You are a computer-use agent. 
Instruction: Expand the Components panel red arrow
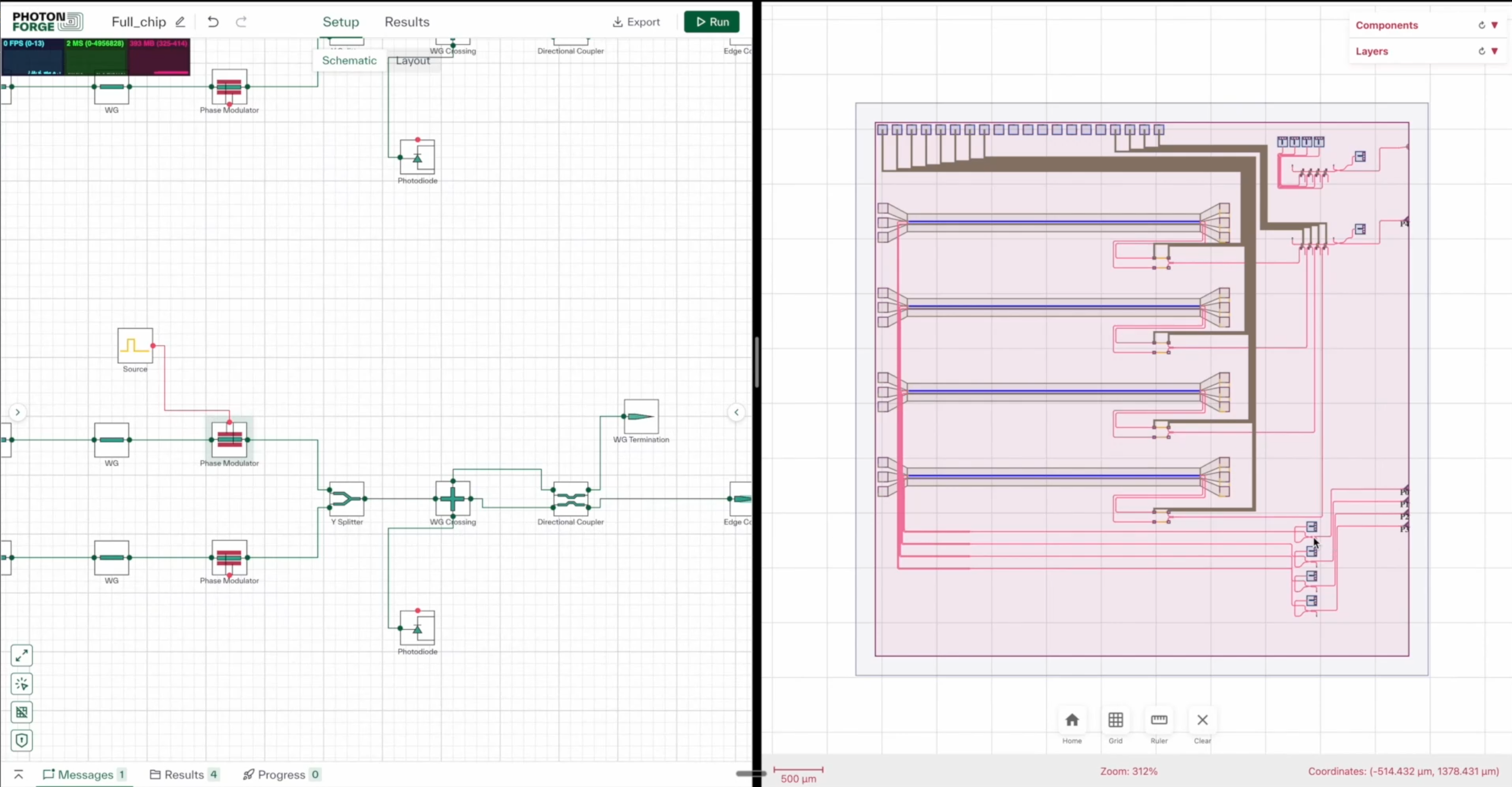tap(1494, 25)
